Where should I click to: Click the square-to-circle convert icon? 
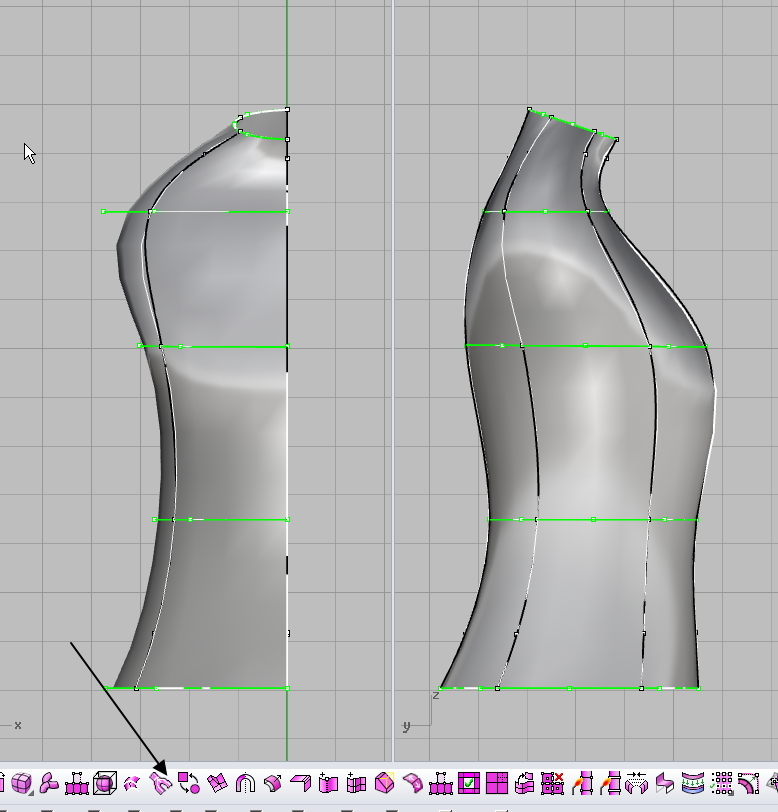pyautogui.click(x=189, y=783)
